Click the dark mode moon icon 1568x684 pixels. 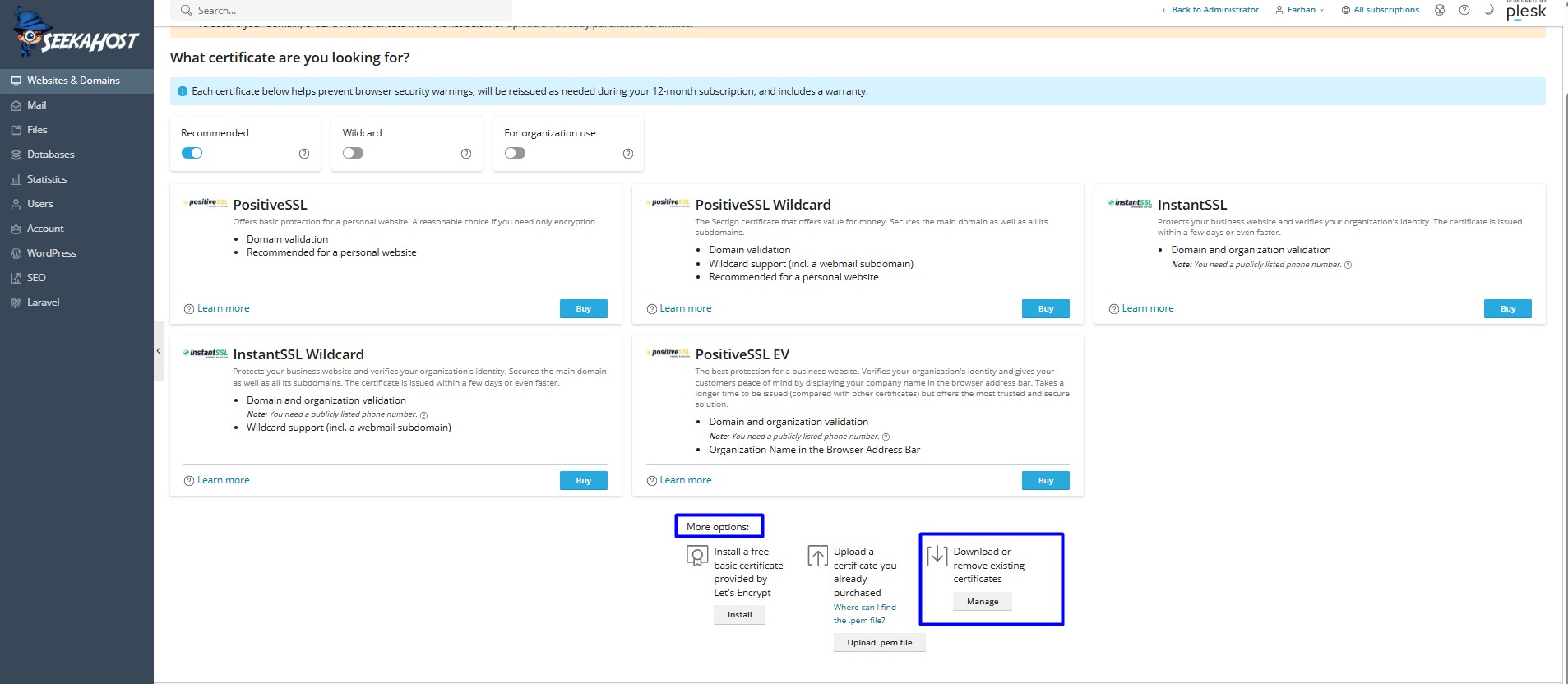[1488, 10]
